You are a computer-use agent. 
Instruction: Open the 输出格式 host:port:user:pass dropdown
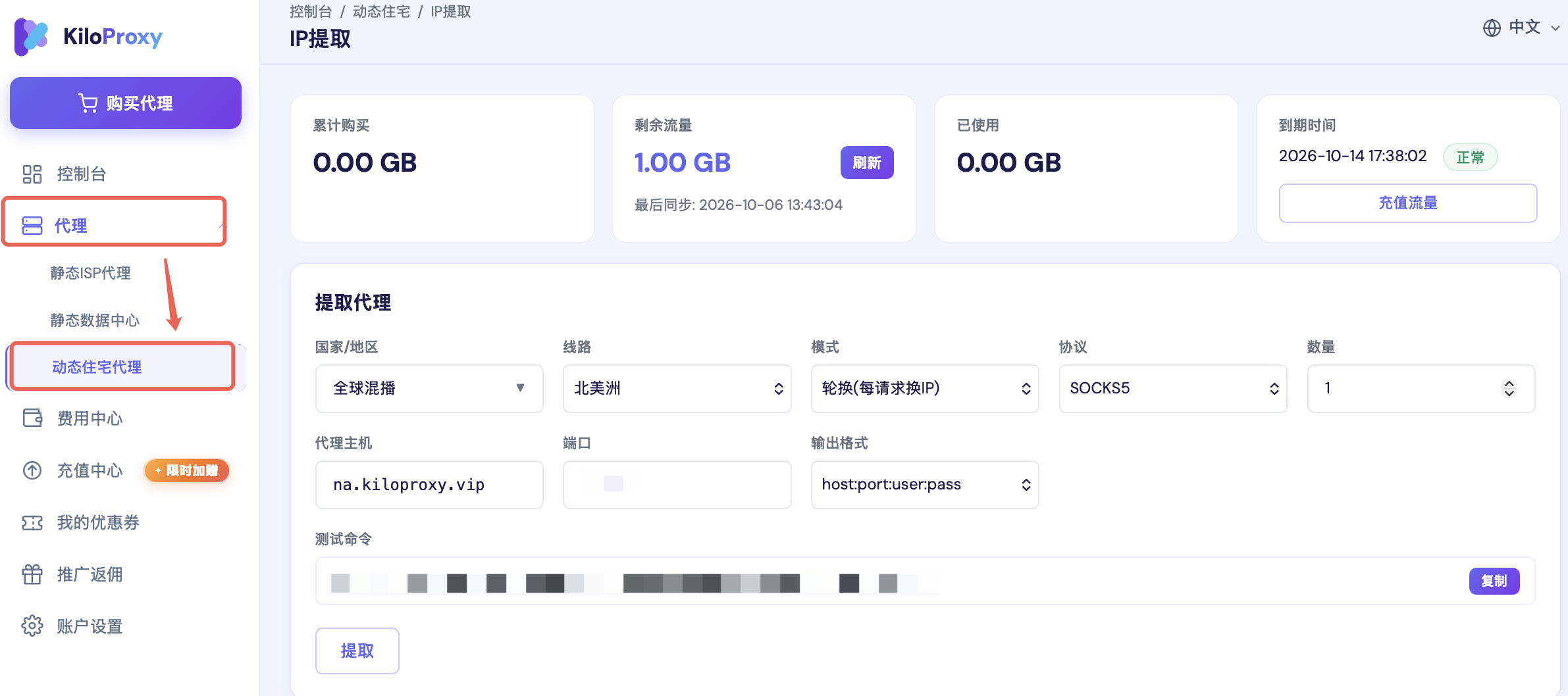pos(925,485)
